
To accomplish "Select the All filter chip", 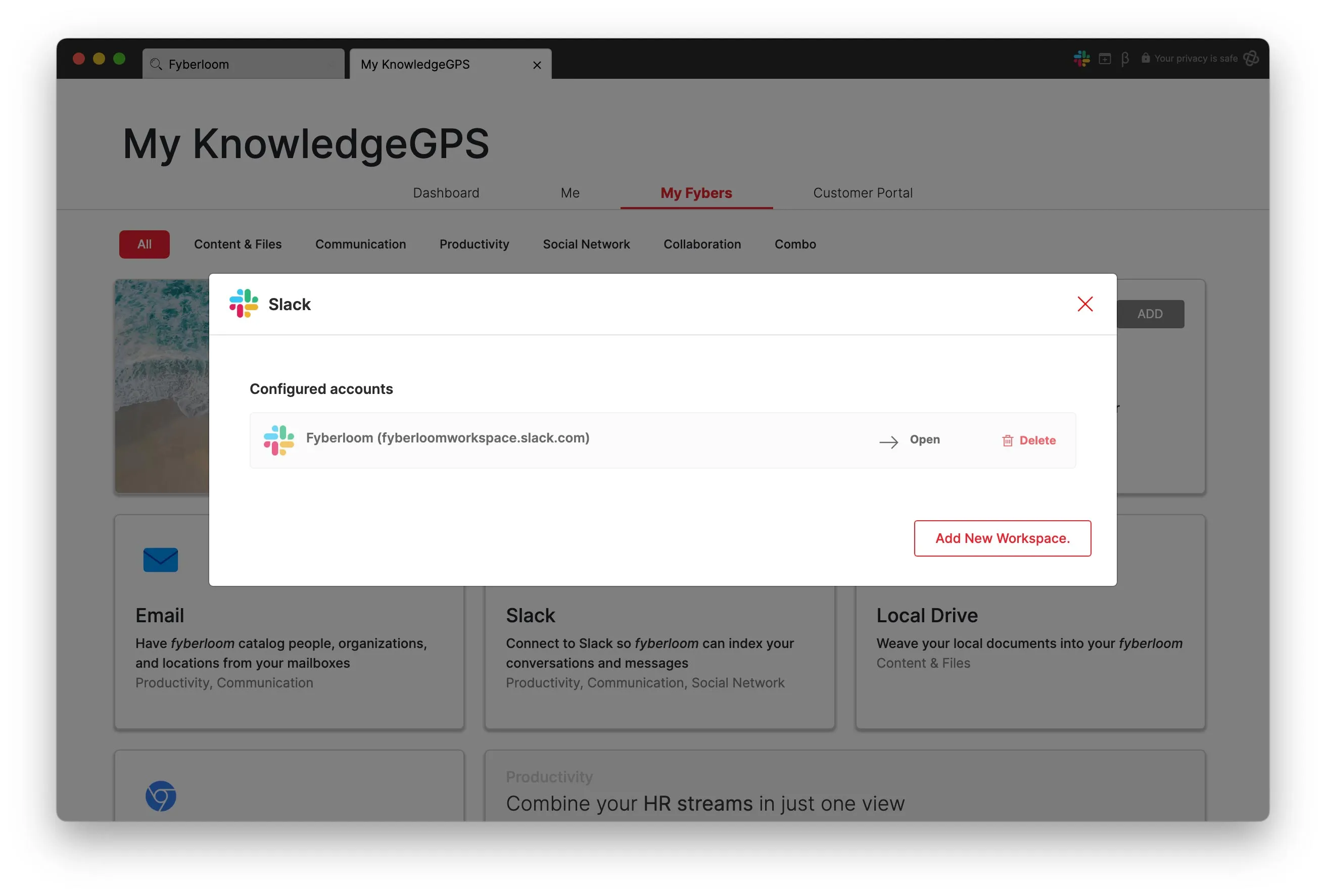I will click(145, 244).
